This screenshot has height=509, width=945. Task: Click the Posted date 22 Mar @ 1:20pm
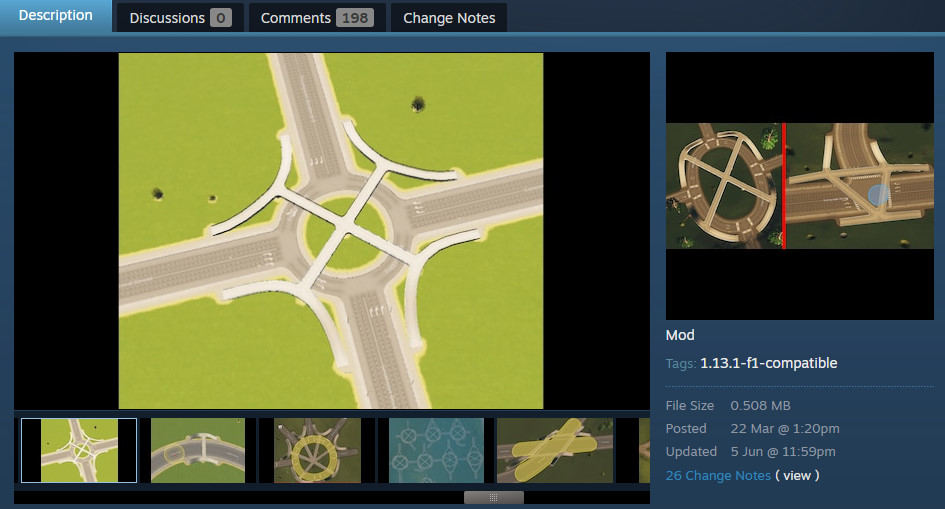pos(785,428)
